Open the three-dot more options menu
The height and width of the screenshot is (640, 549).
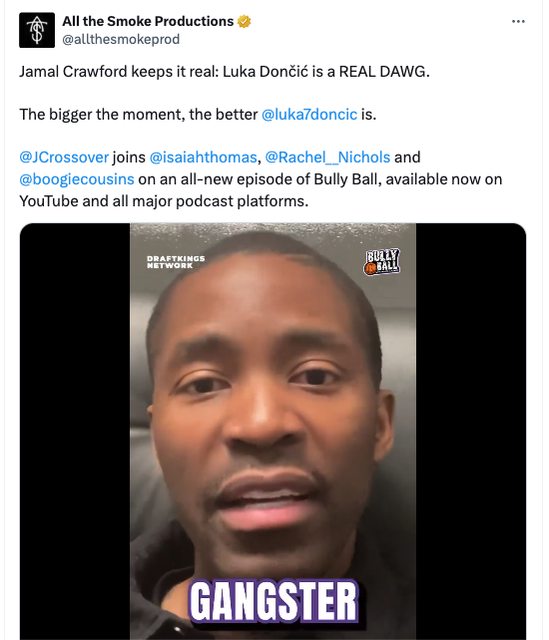[518, 21]
